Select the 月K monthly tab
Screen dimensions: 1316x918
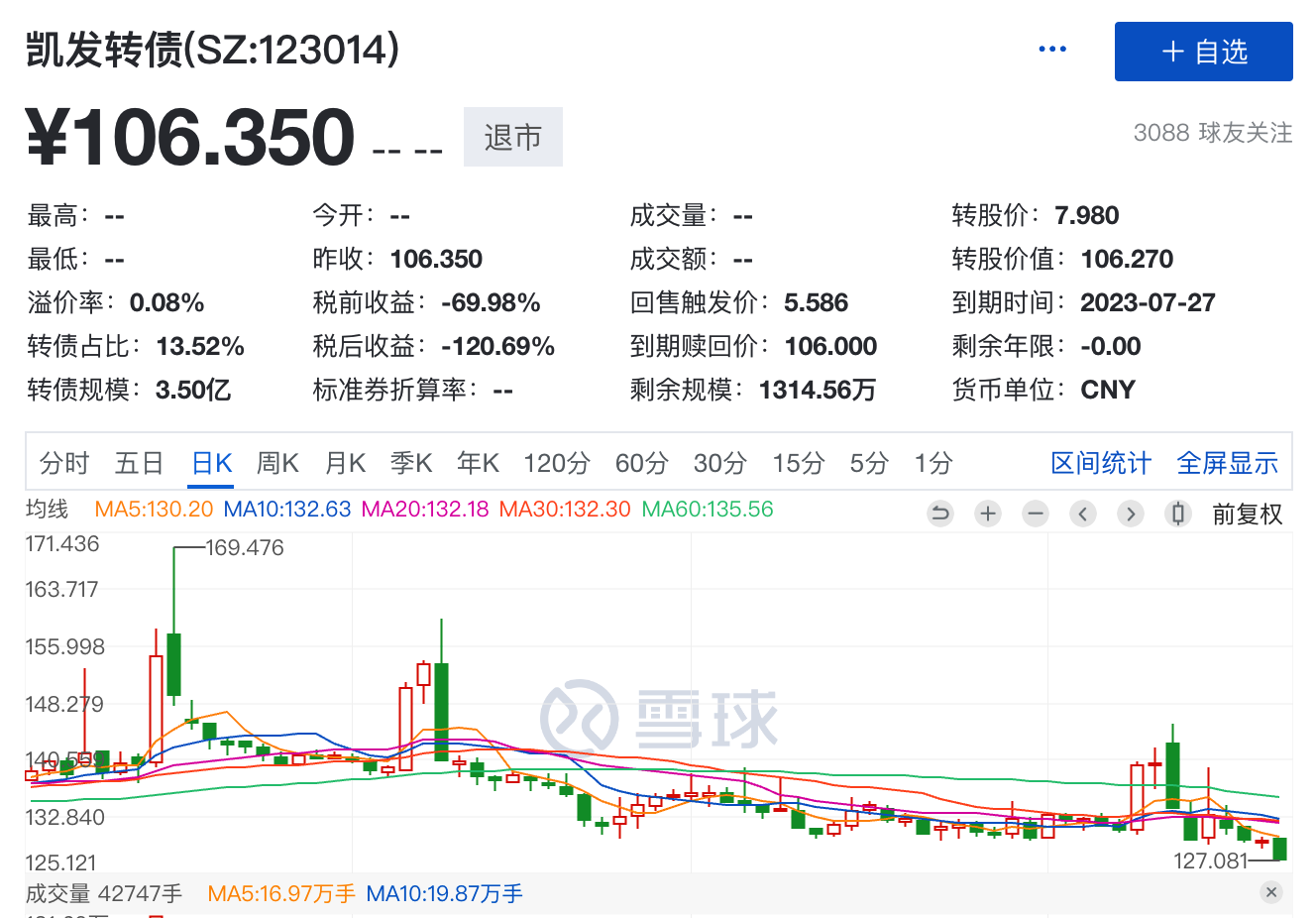(x=345, y=463)
